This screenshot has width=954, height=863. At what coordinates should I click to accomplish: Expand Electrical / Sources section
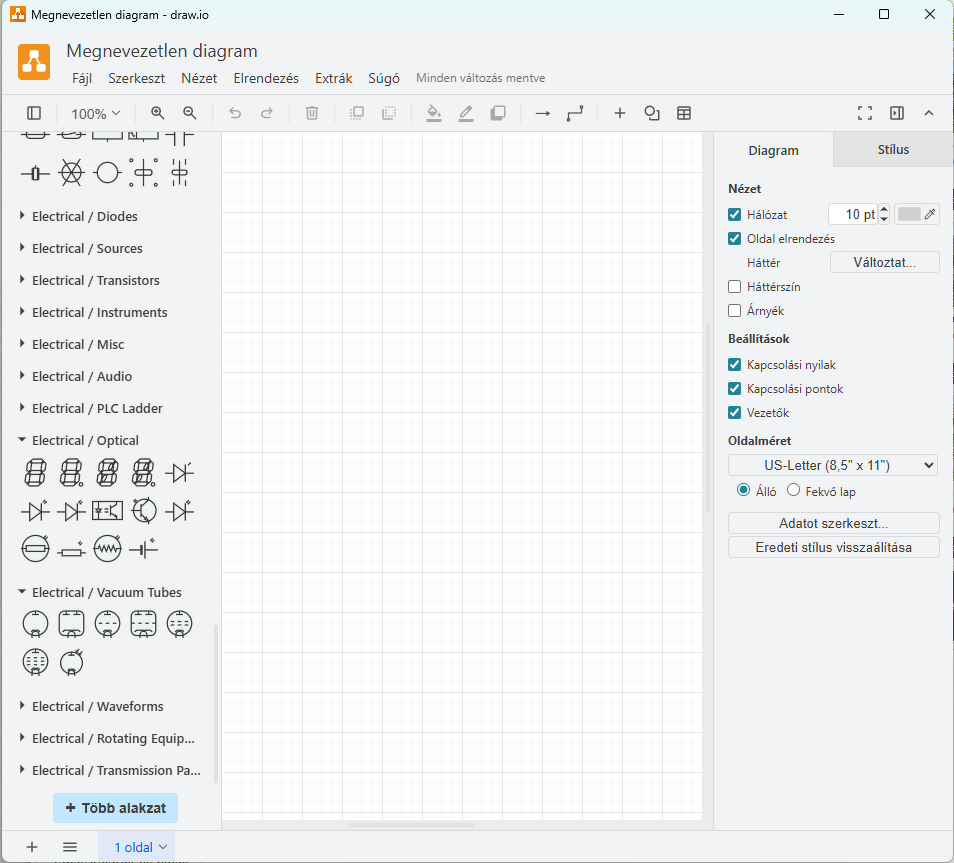click(87, 248)
